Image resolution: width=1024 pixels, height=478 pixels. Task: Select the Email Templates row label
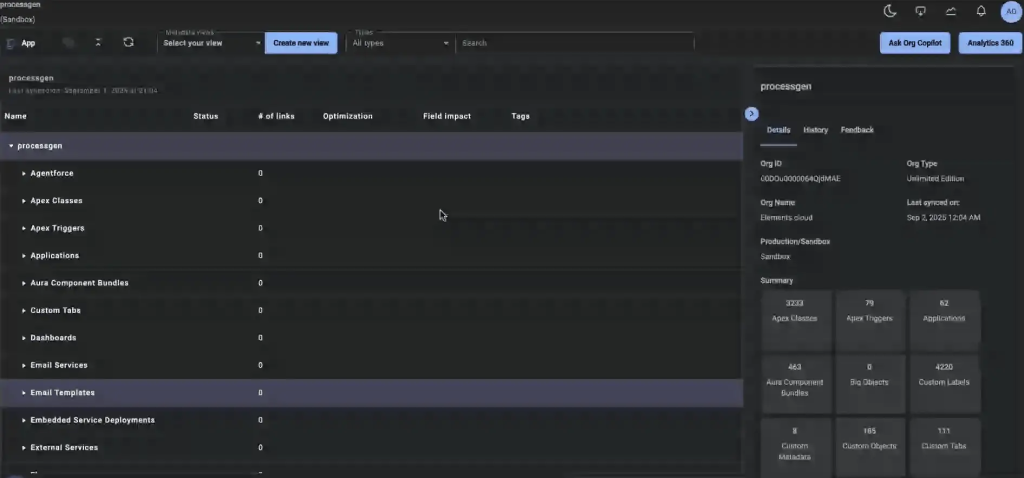(63, 393)
